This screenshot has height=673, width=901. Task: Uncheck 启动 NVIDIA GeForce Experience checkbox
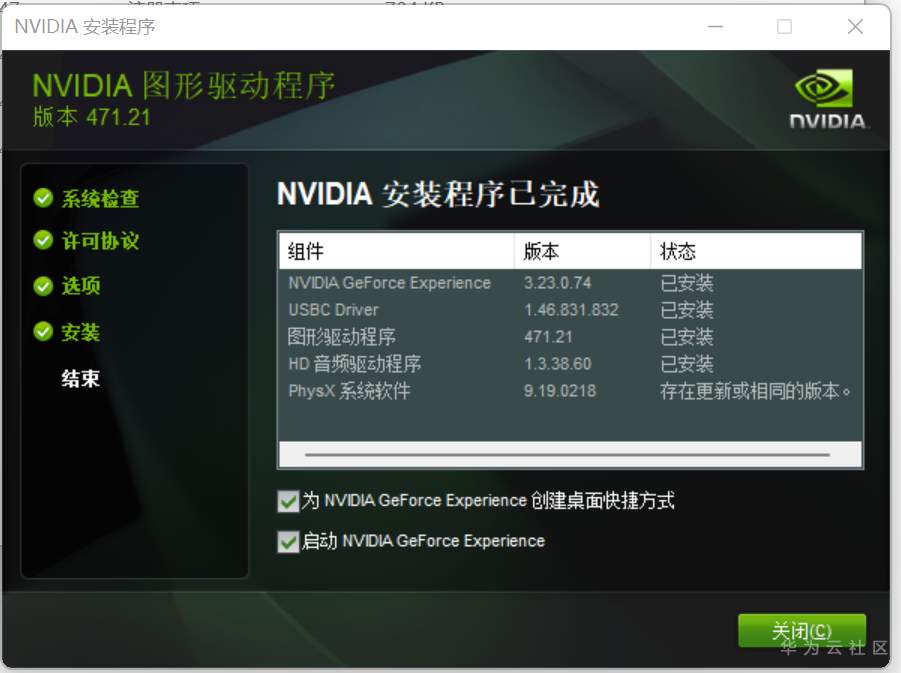click(x=288, y=541)
